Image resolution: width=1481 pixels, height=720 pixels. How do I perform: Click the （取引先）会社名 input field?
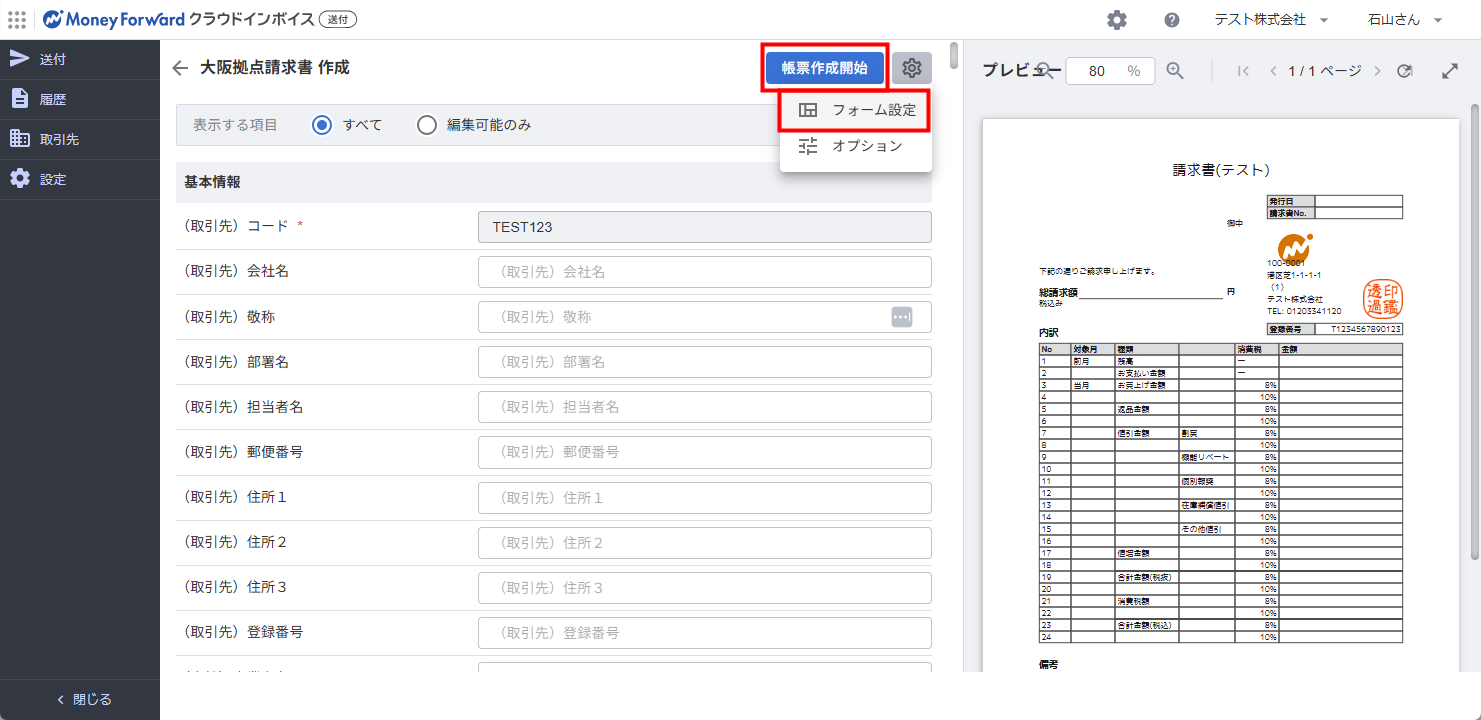704,272
